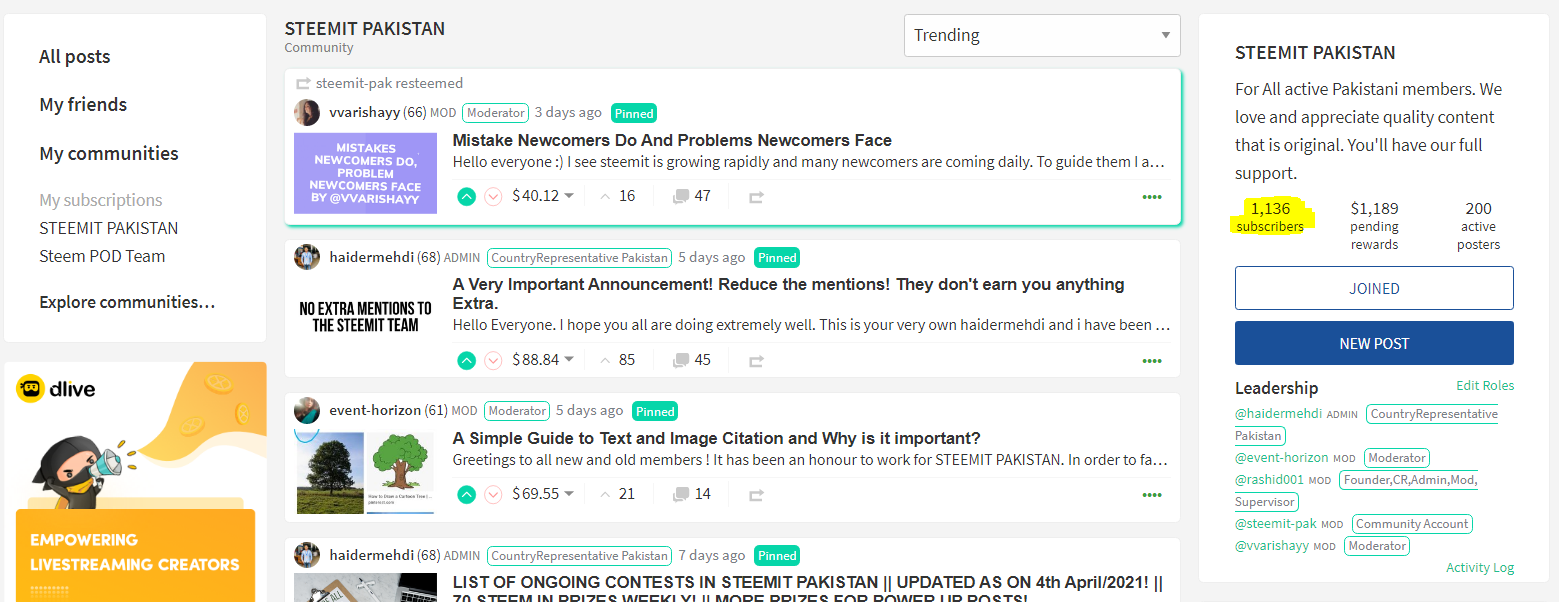Open @rashid001 in Leadership list
This screenshot has height=602, width=1559.
pos(1269,480)
